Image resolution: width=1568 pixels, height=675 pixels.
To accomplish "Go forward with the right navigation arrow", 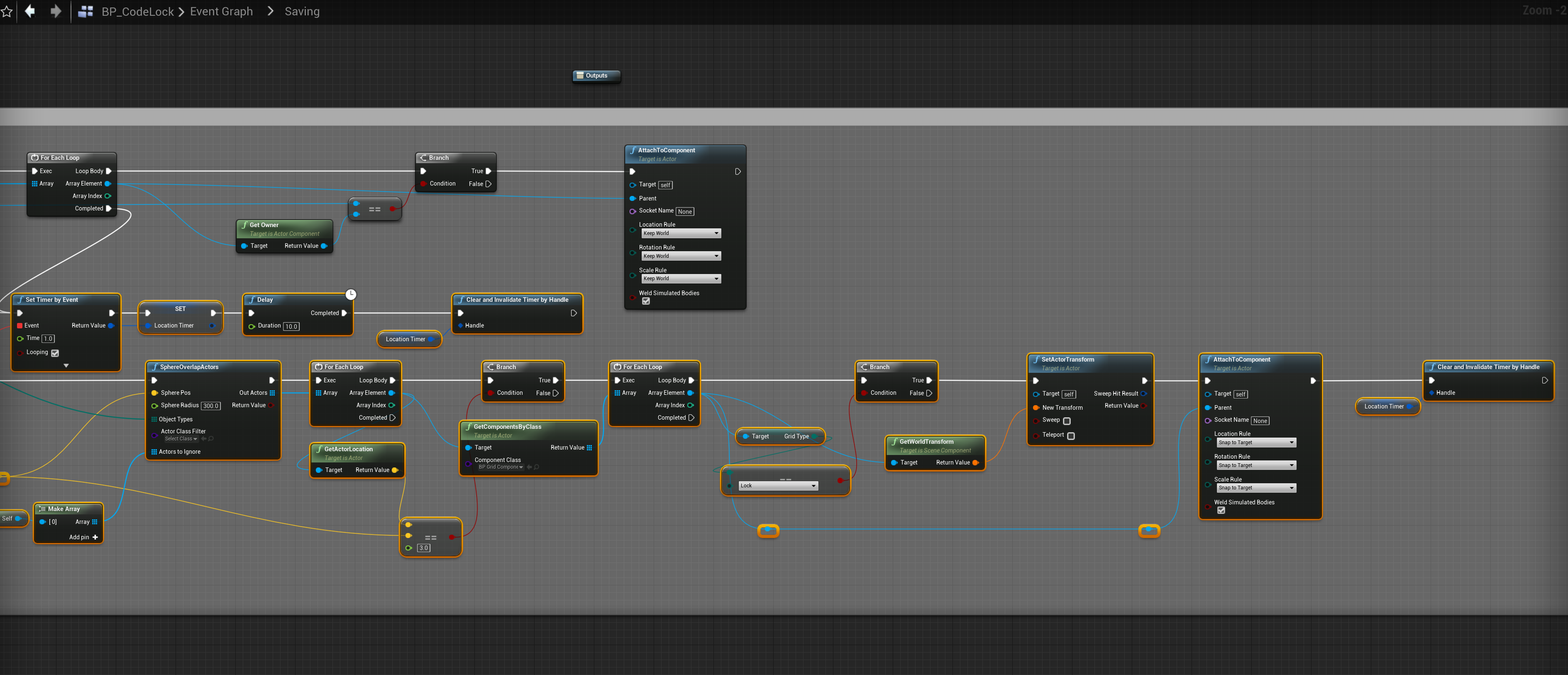I will [55, 11].
